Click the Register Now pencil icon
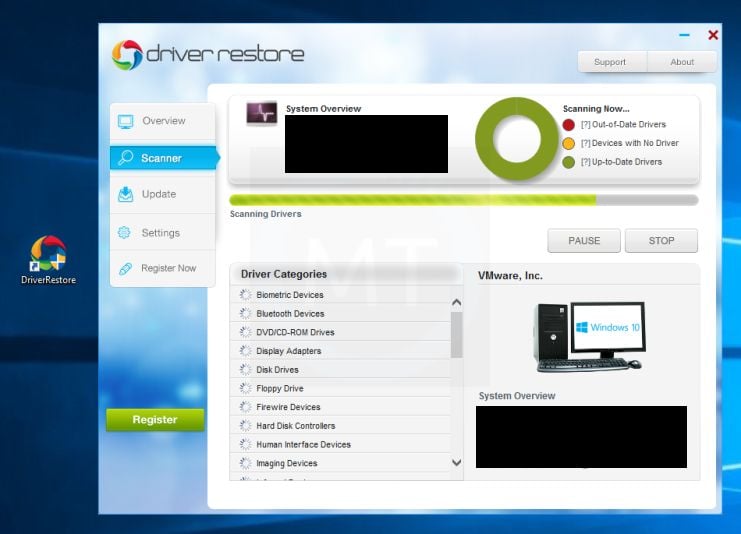The width and height of the screenshot is (741, 534). click(x=125, y=268)
